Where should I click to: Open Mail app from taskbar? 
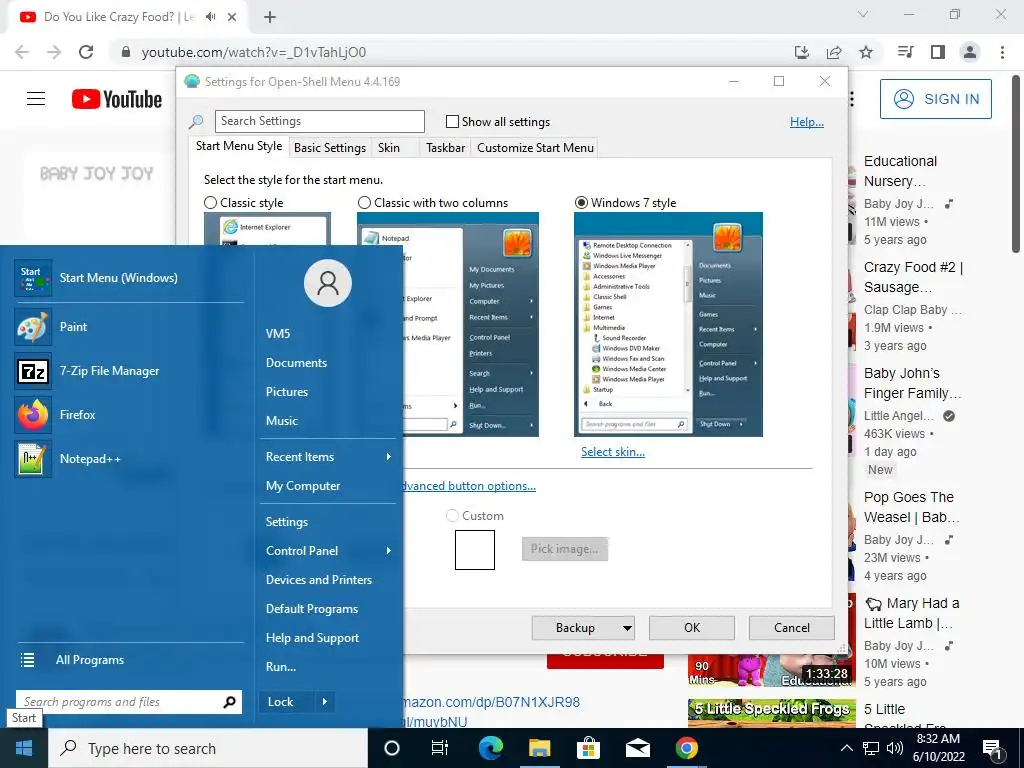[x=637, y=748]
